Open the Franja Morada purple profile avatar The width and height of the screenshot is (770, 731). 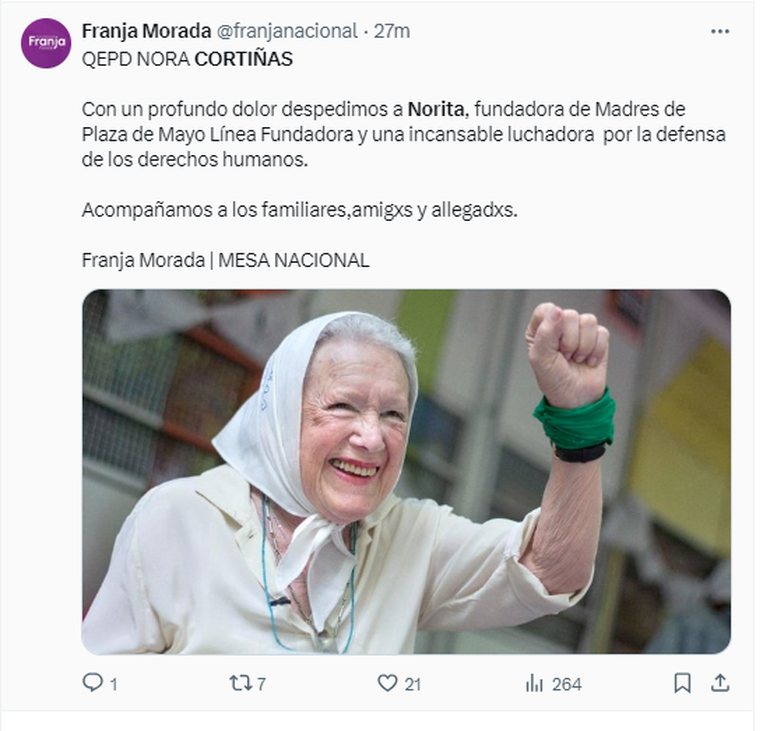(46, 43)
